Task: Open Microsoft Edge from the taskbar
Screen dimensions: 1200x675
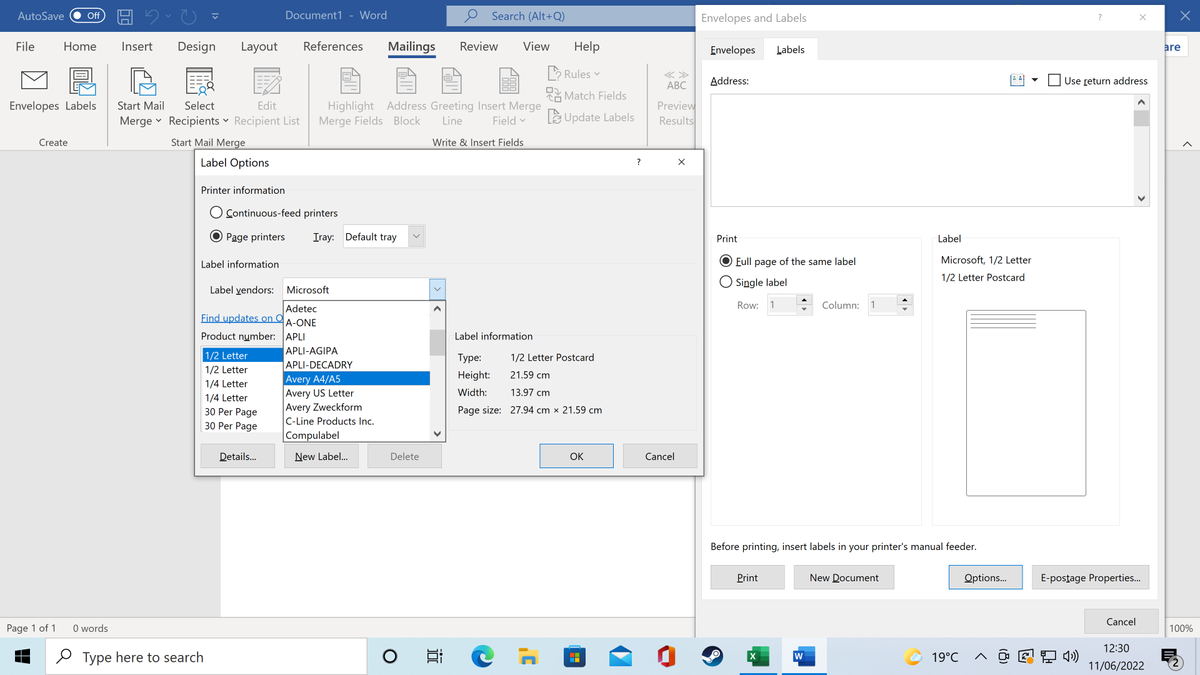Action: [x=483, y=657]
